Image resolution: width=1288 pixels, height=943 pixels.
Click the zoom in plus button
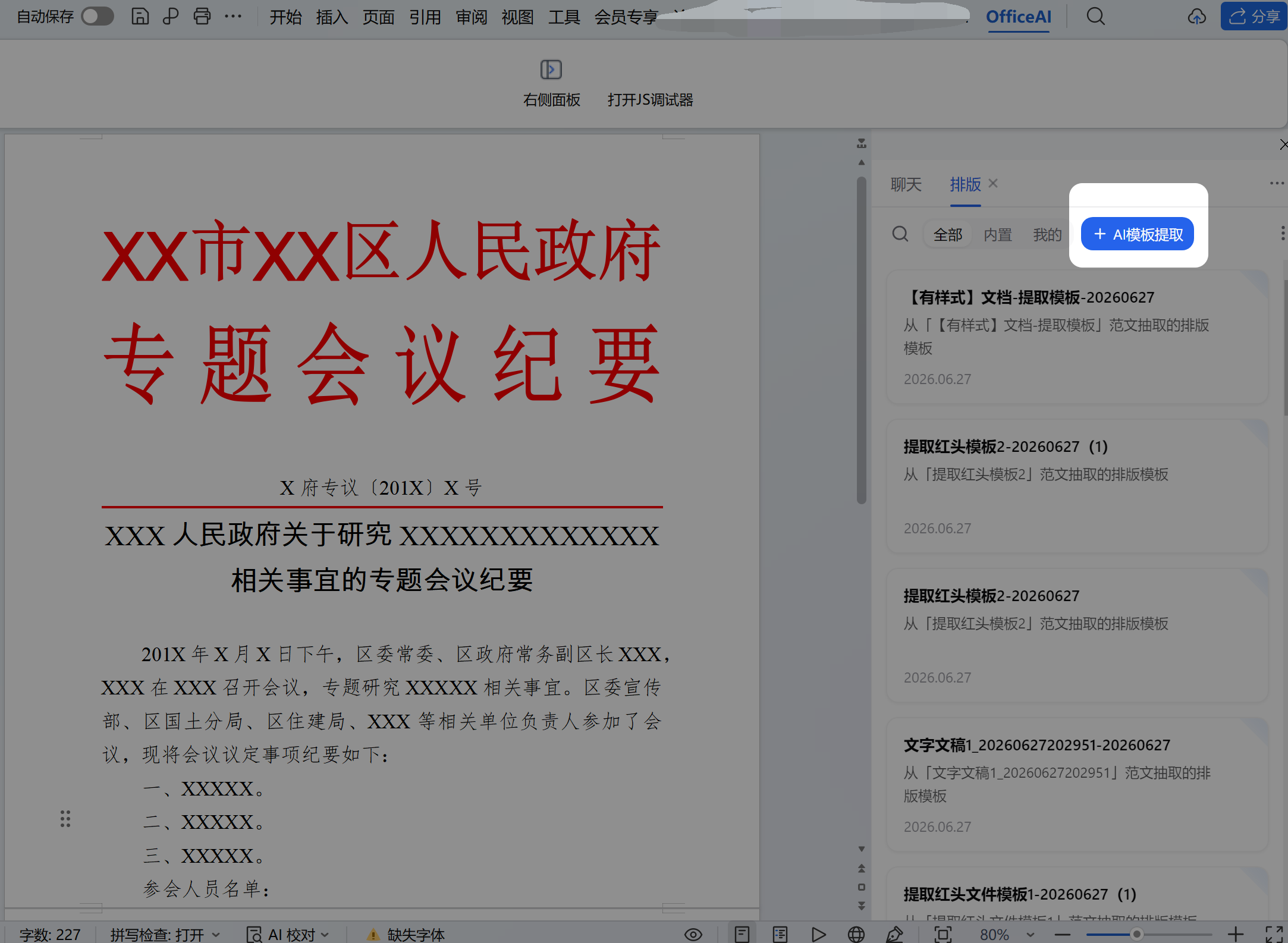tap(1236, 935)
